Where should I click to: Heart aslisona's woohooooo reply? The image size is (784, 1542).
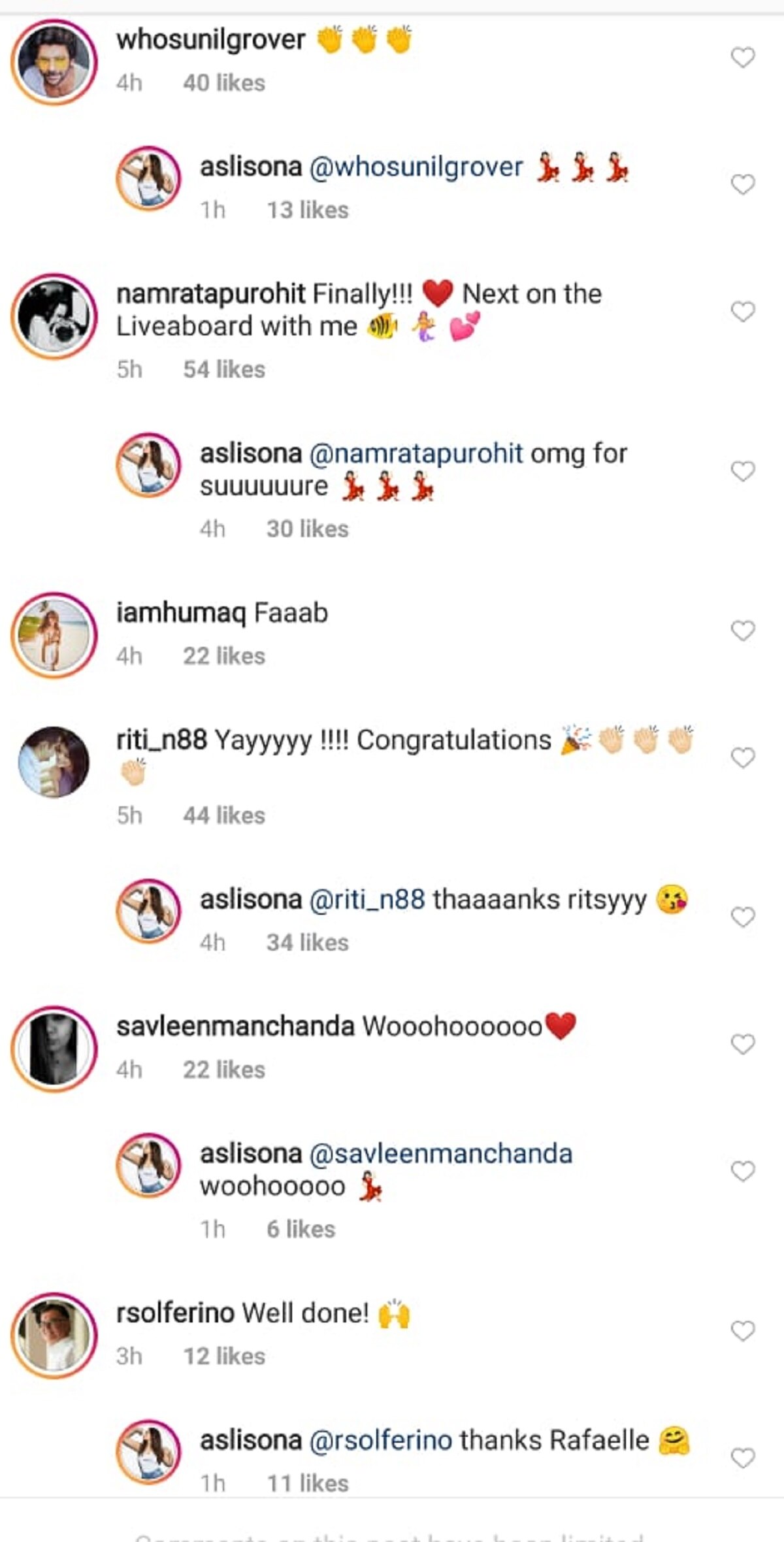point(743,1171)
